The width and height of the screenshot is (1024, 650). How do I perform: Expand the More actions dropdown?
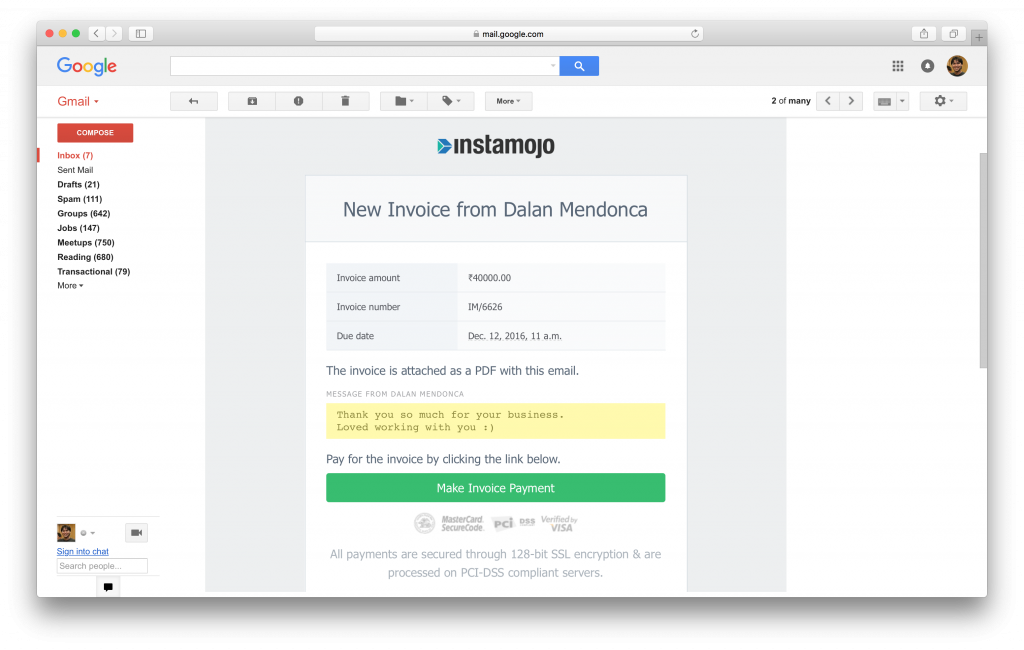point(508,101)
